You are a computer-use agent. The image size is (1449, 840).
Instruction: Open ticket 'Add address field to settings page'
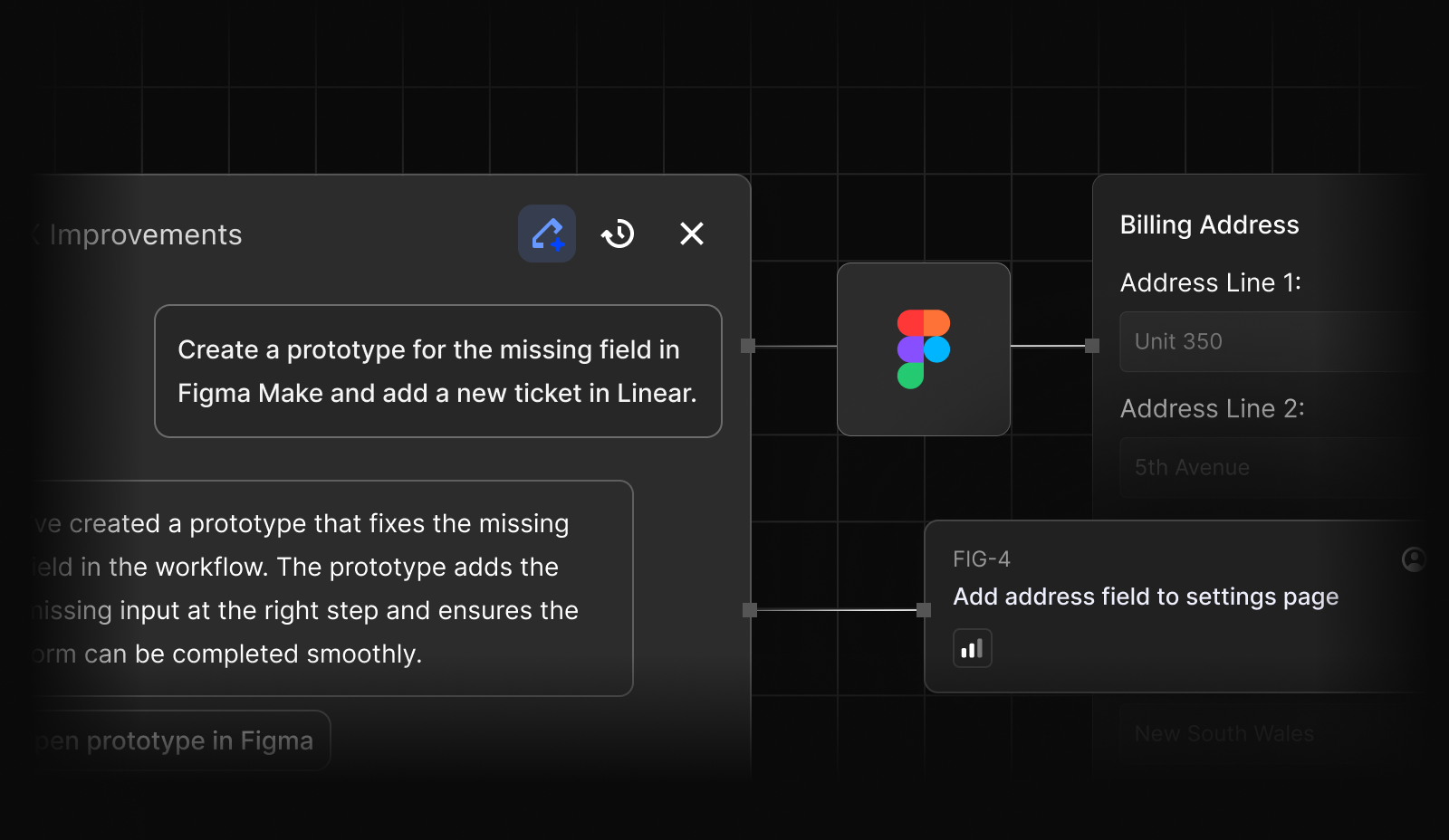coord(1146,597)
